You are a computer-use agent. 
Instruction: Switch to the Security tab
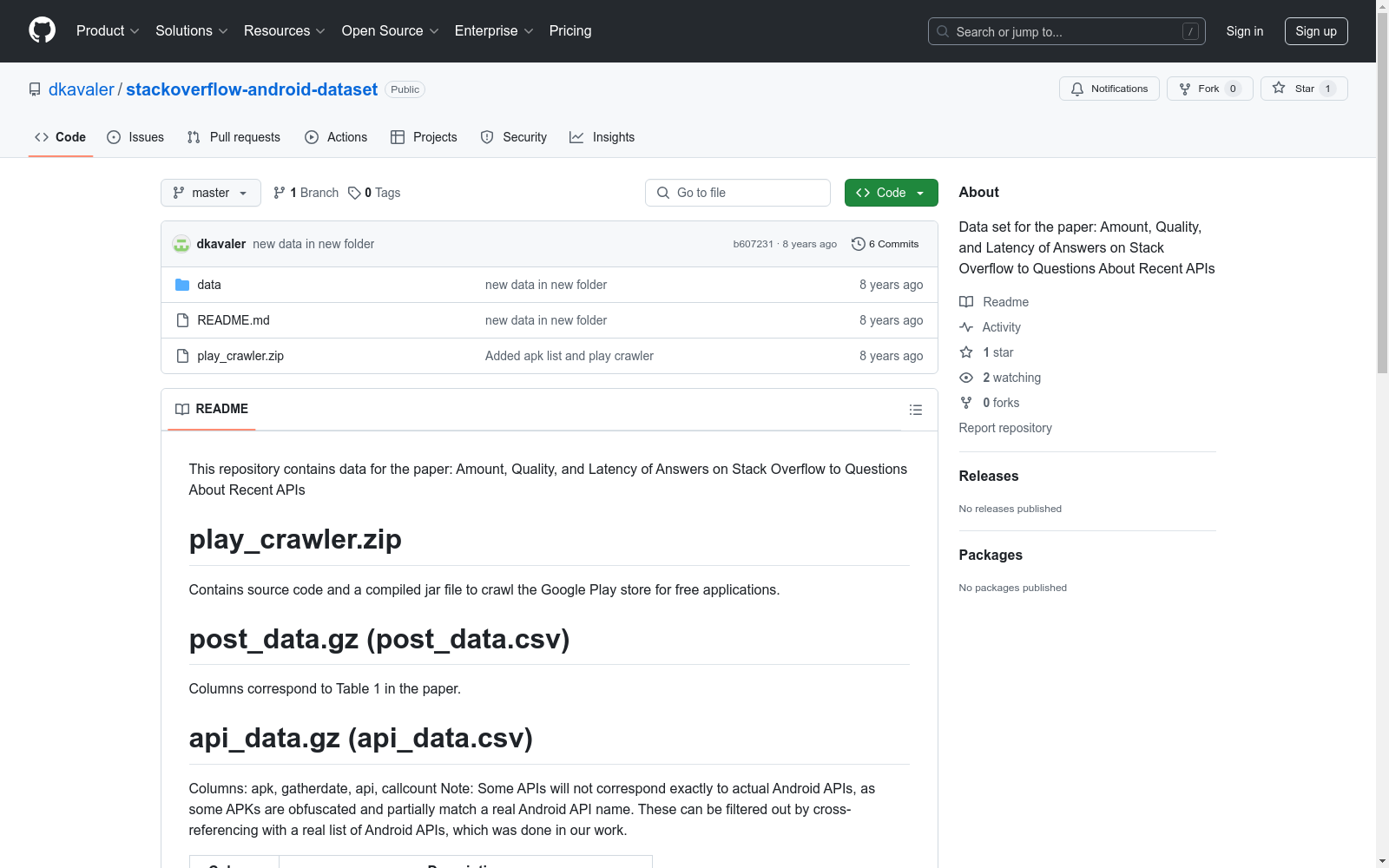(514, 137)
